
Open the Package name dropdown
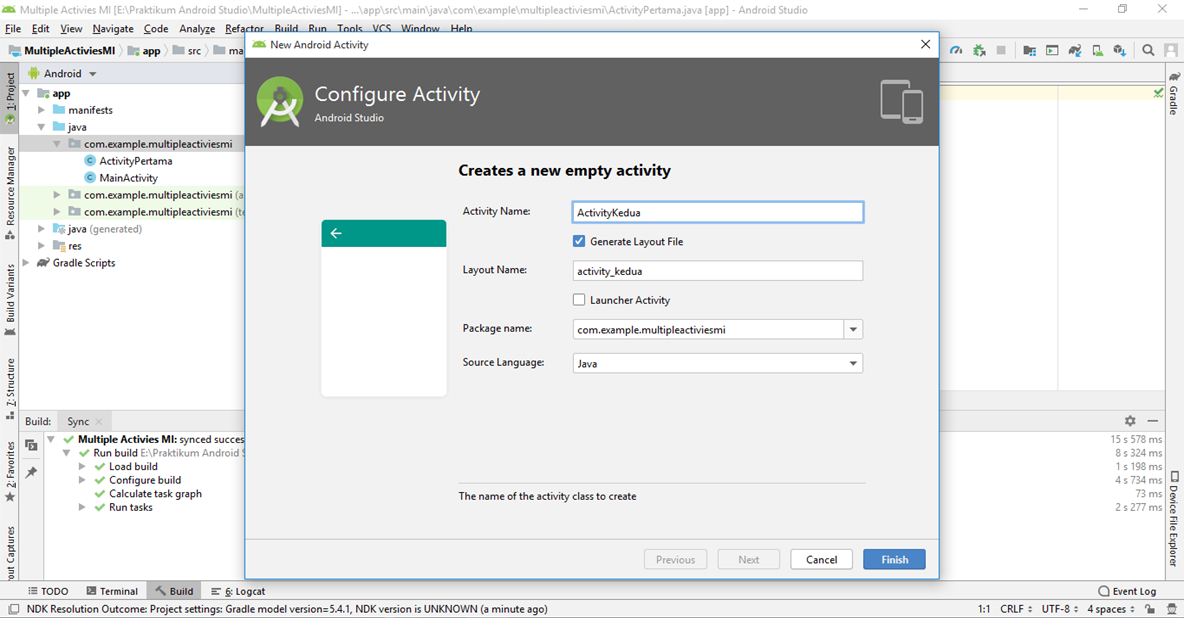point(853,329)
